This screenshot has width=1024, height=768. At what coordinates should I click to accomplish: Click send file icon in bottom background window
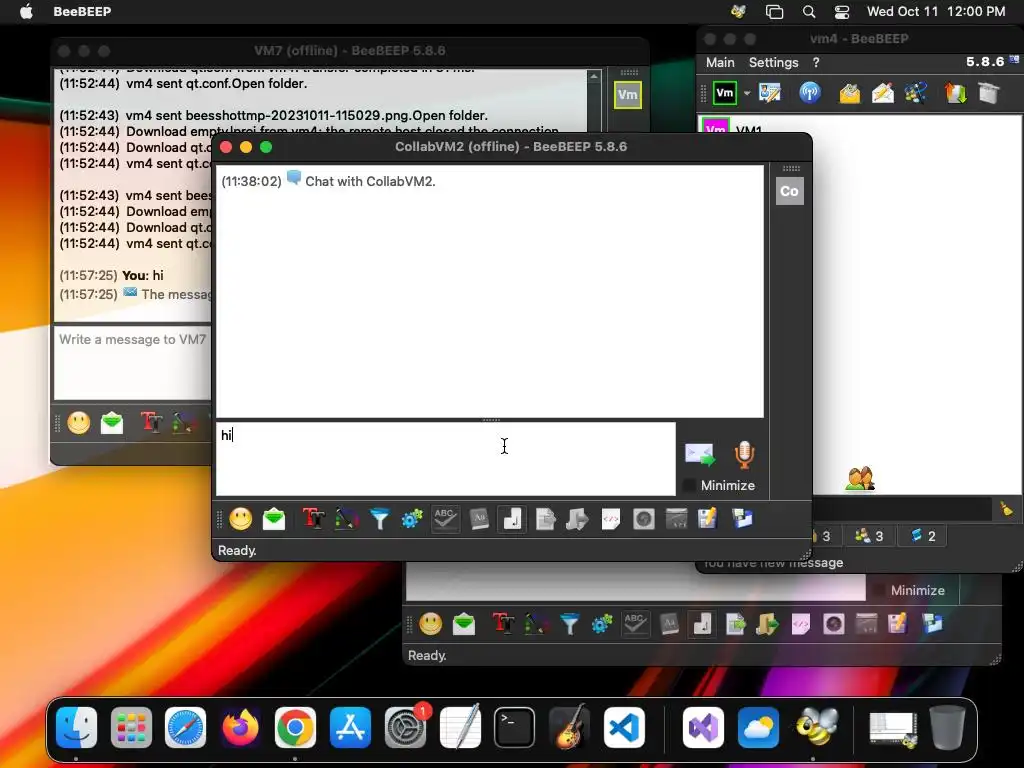click(735, 624)
